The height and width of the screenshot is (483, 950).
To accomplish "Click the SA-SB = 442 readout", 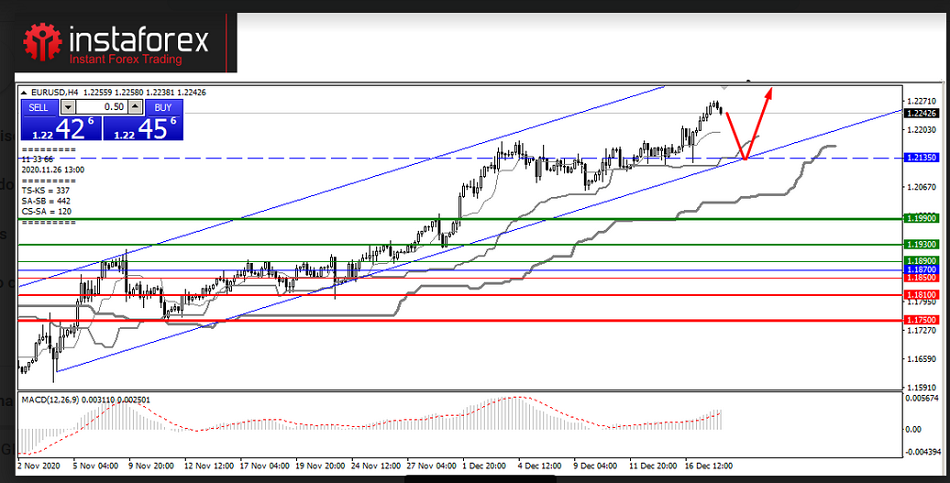I will (x=47, y=201).
